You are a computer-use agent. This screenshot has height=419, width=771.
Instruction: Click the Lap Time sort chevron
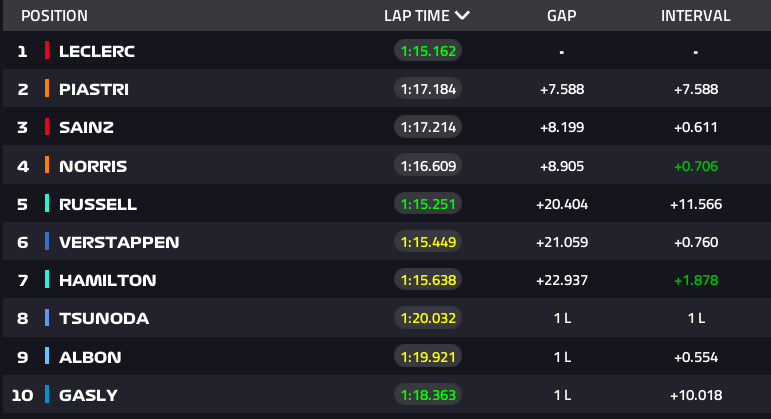click(461, 16)
